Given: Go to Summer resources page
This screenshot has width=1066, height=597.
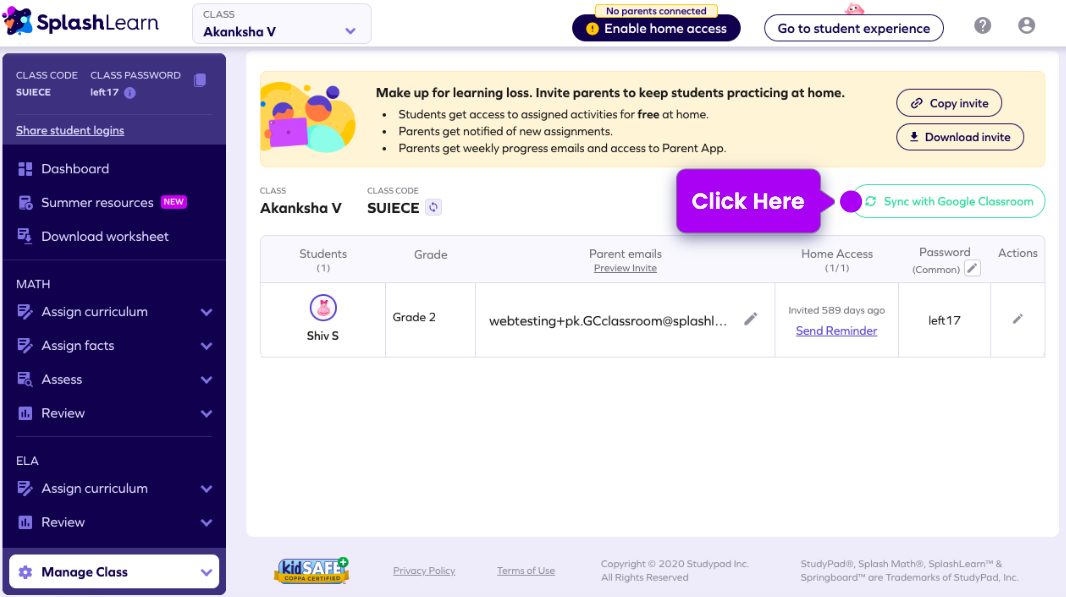Looking at the screenshot, I should click(97, 203).
